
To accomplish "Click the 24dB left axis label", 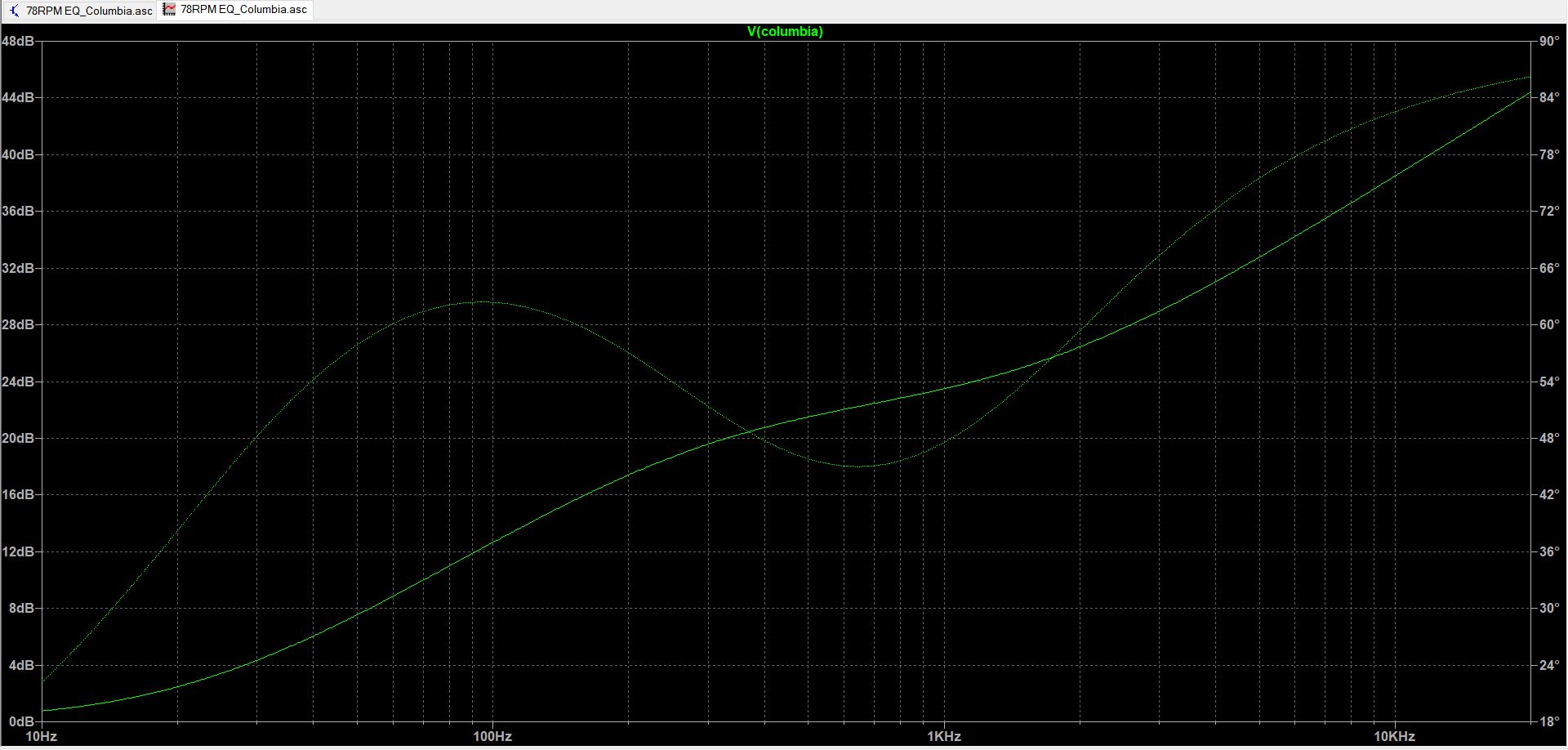I will tap(18, 382).
